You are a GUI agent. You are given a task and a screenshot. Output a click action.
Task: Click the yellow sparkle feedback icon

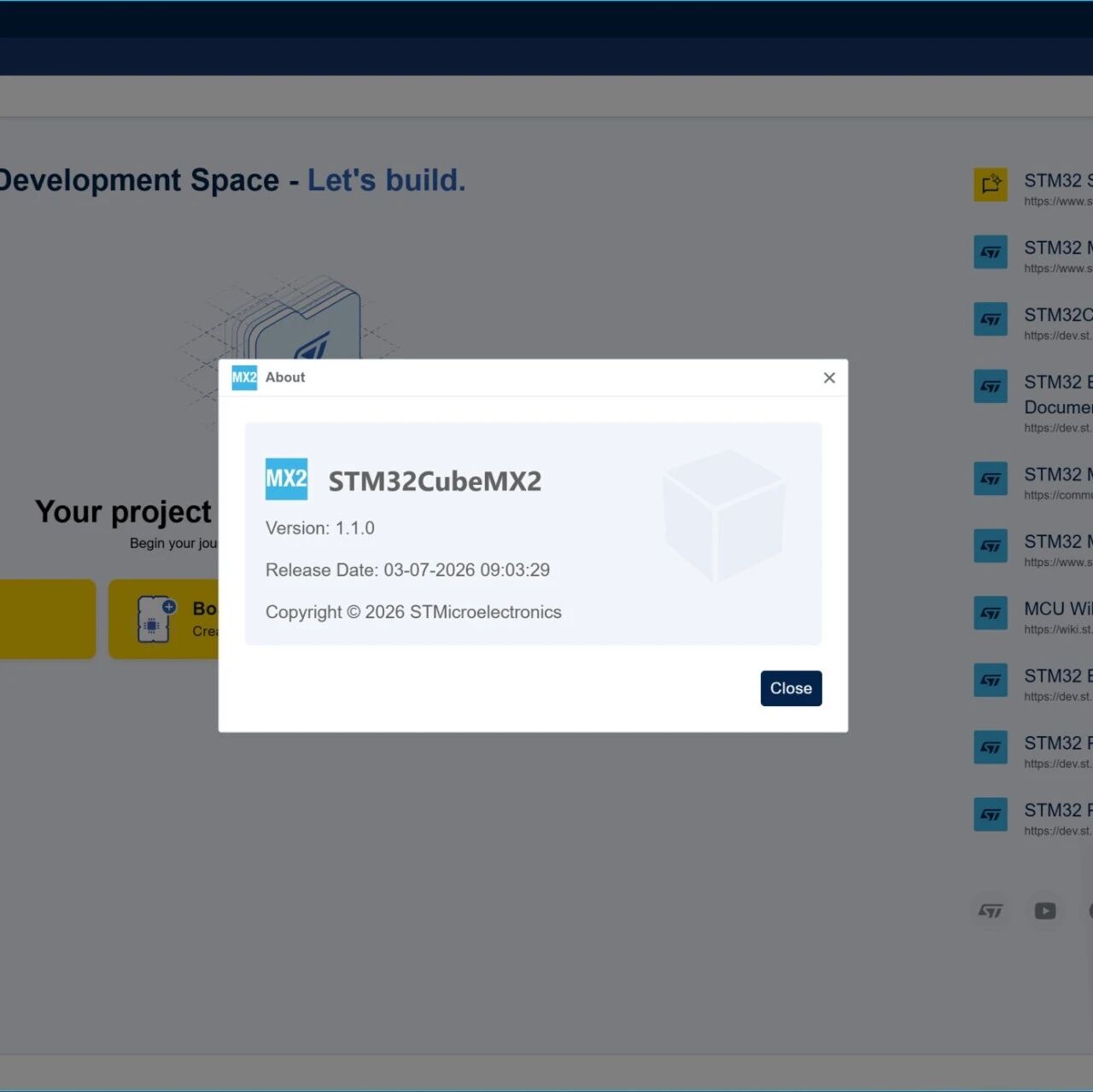(x=991, y=184)
